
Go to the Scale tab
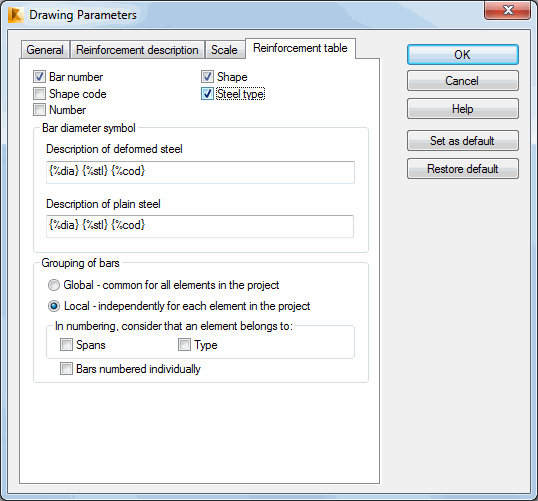coord(224,50)
